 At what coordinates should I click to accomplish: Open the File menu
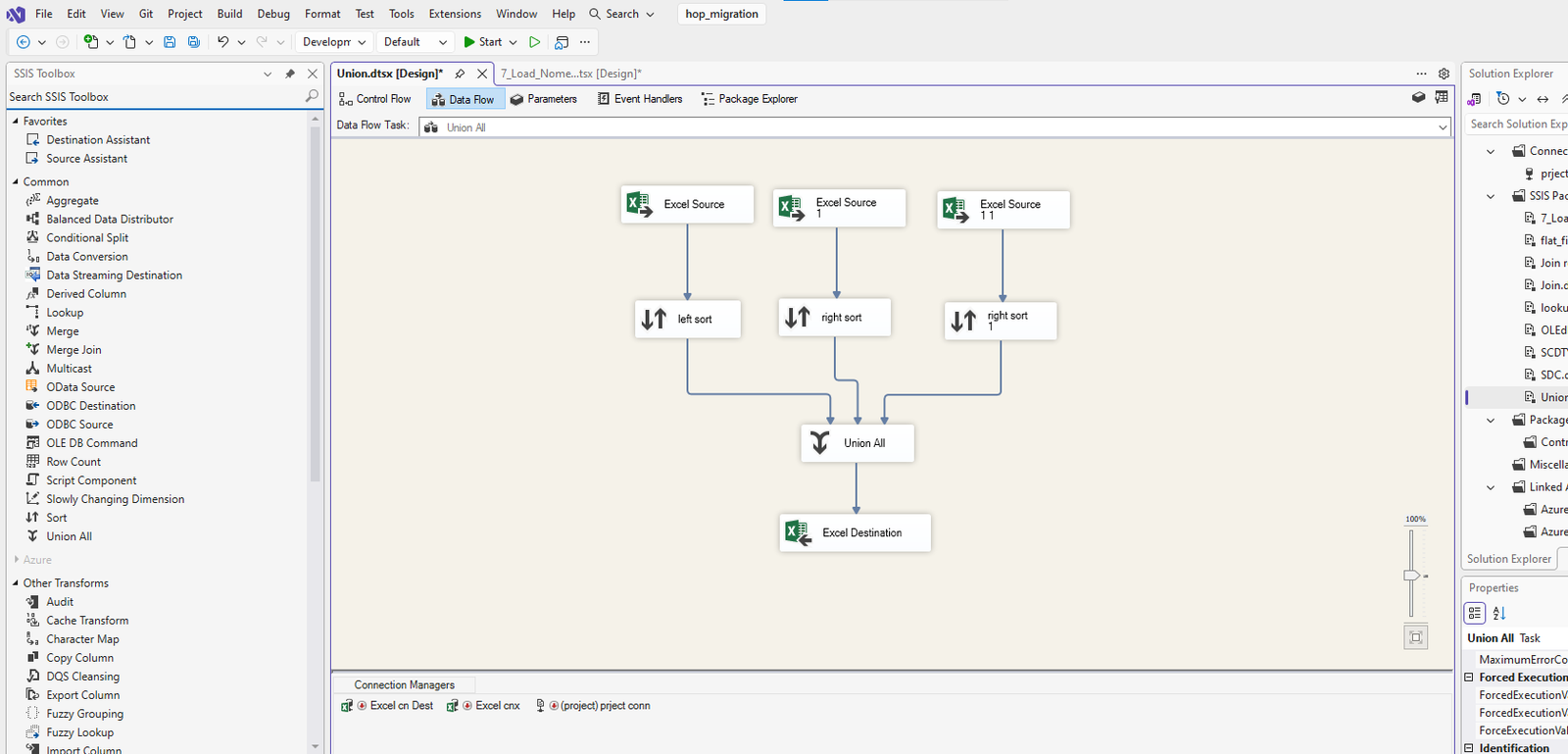click(44, 14)
